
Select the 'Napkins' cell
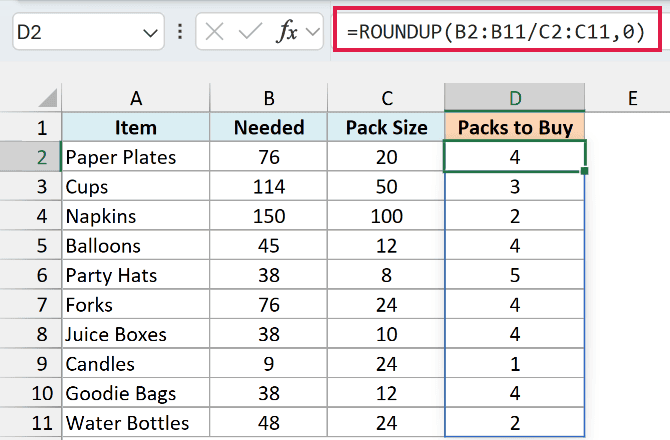136,216
